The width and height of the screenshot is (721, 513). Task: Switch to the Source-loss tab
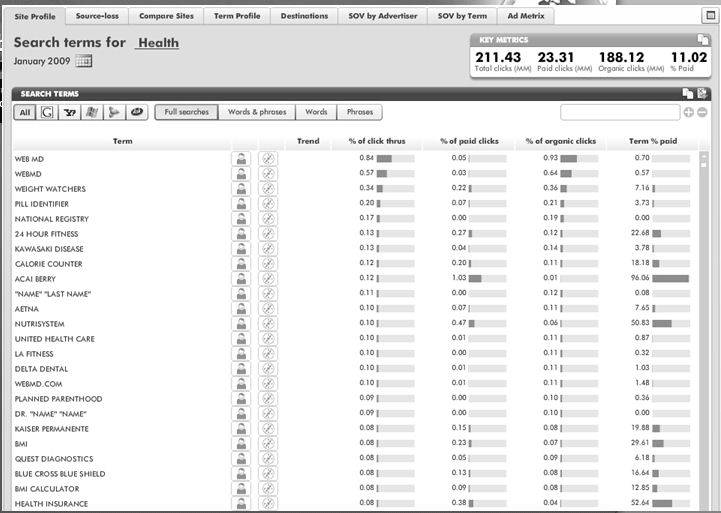coord(97,16)
